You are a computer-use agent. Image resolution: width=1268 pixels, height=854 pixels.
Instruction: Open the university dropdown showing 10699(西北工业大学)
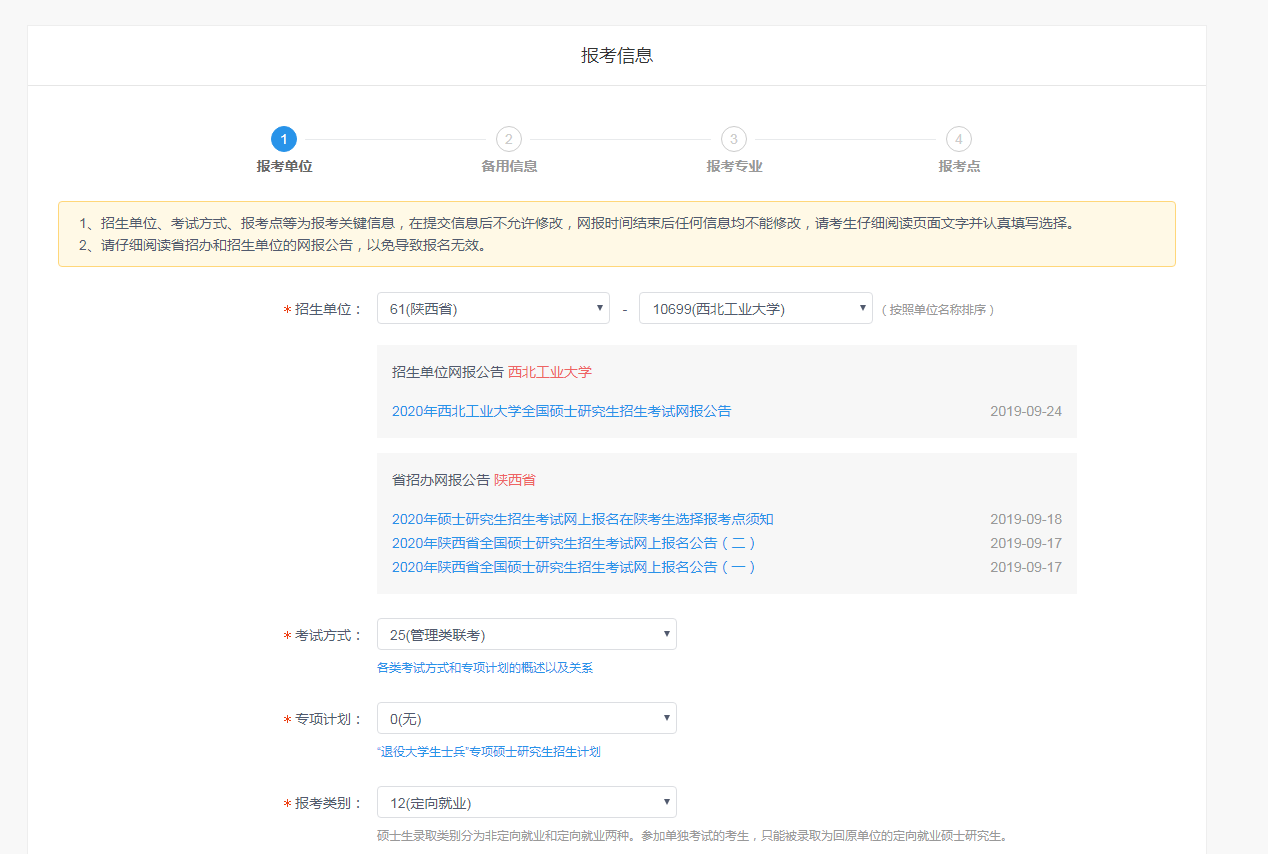coord(755,307)
